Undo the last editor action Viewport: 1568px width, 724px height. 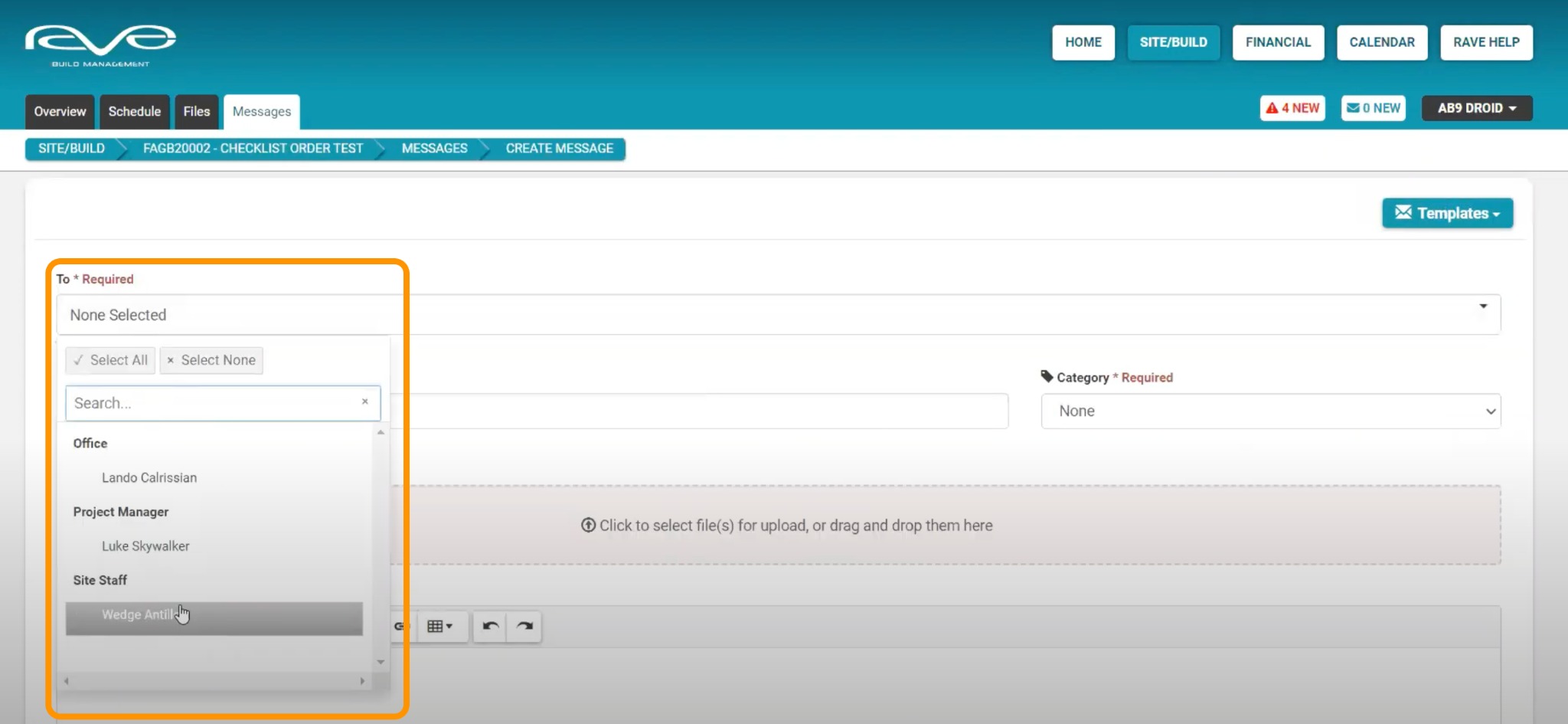(x=491, y=627)
